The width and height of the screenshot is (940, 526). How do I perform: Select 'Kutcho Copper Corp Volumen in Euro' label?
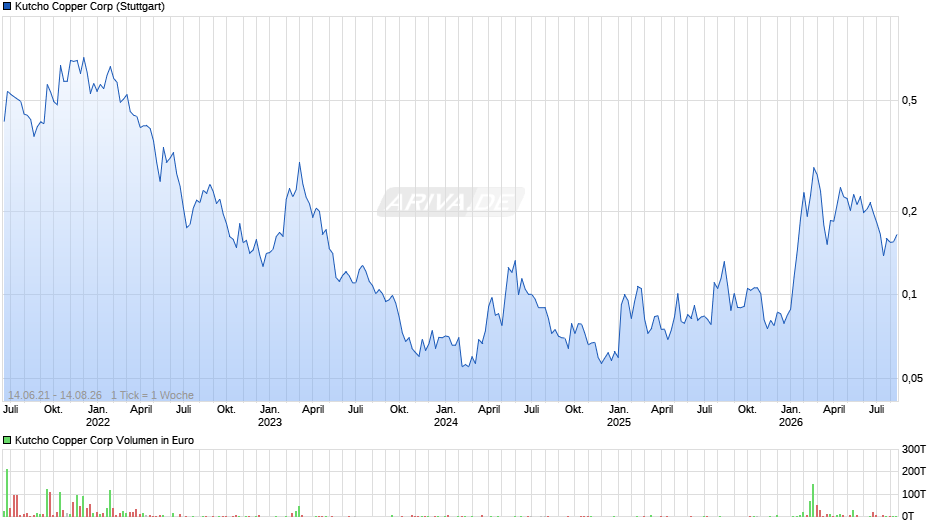pyautogui.click(x=104, y=440)
